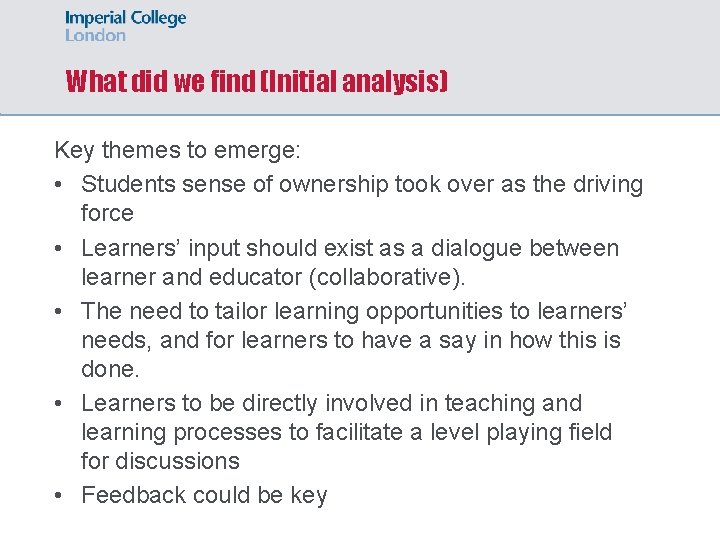Click the Imperial College London logo

[x=125, y=26]
